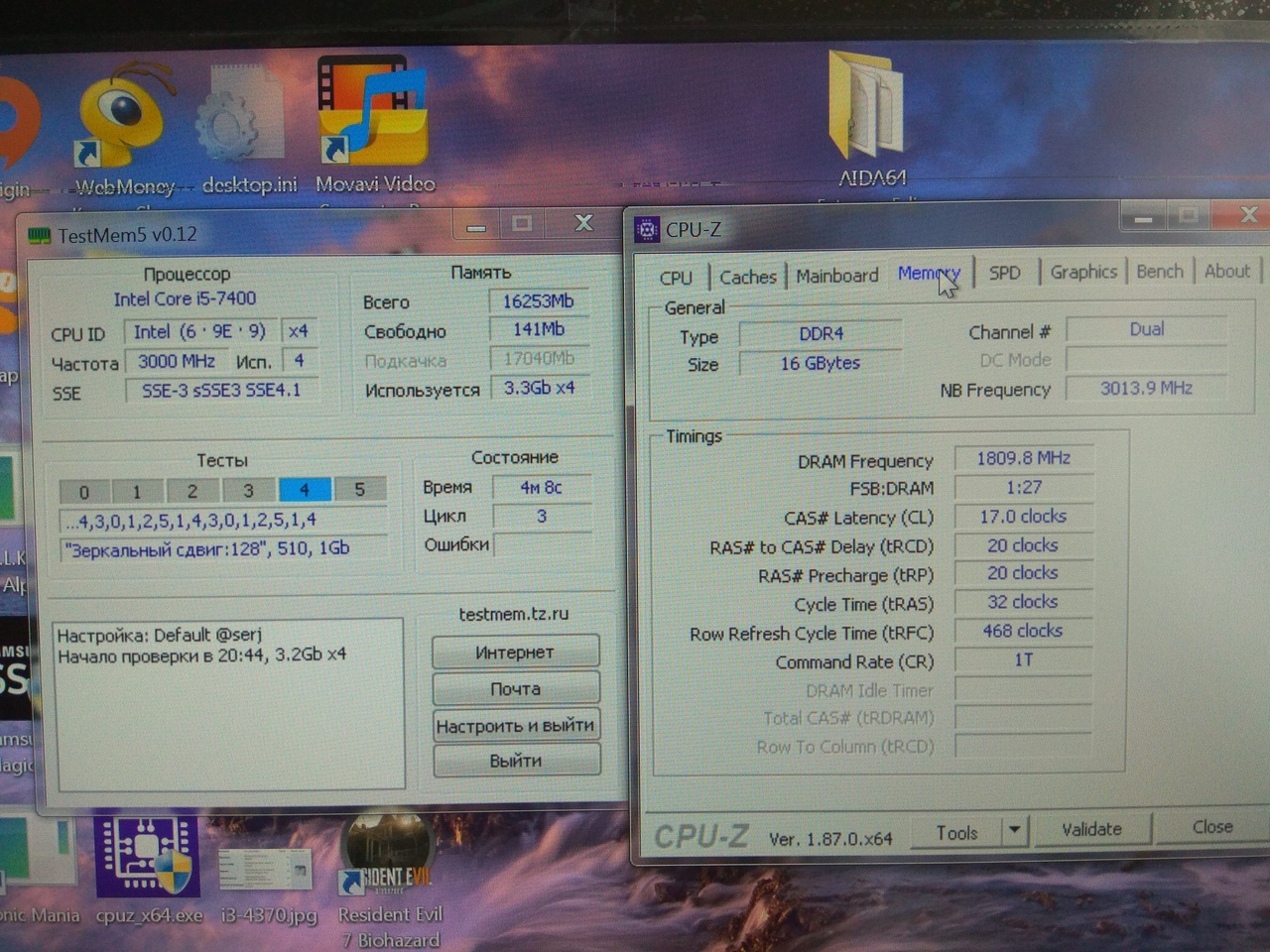1270x952 pixels.
Task: Select test box 5 in TestMem5
Action: (359, 489)
